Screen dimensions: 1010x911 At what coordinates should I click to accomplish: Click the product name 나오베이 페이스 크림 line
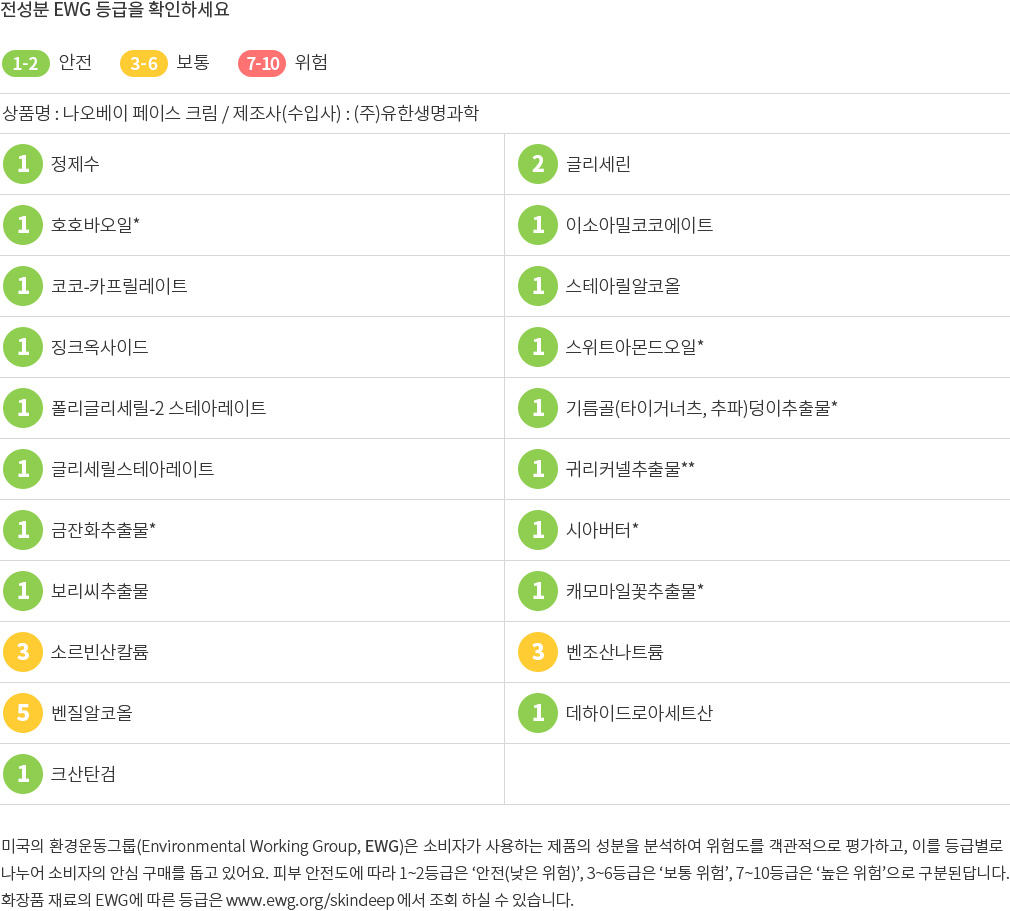click(240, 113)
